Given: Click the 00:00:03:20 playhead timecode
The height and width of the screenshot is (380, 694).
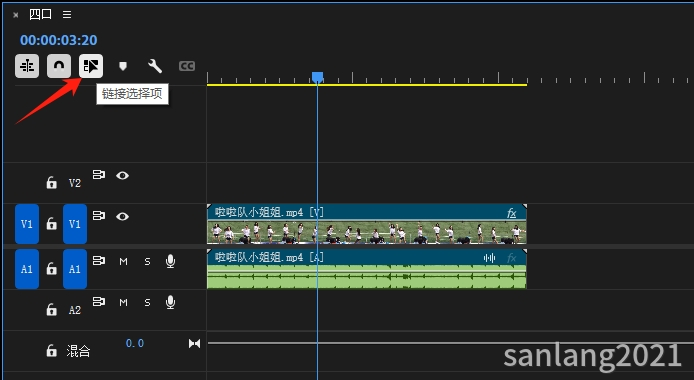Looking at the screenshot, I should click(x=58, y=40).
